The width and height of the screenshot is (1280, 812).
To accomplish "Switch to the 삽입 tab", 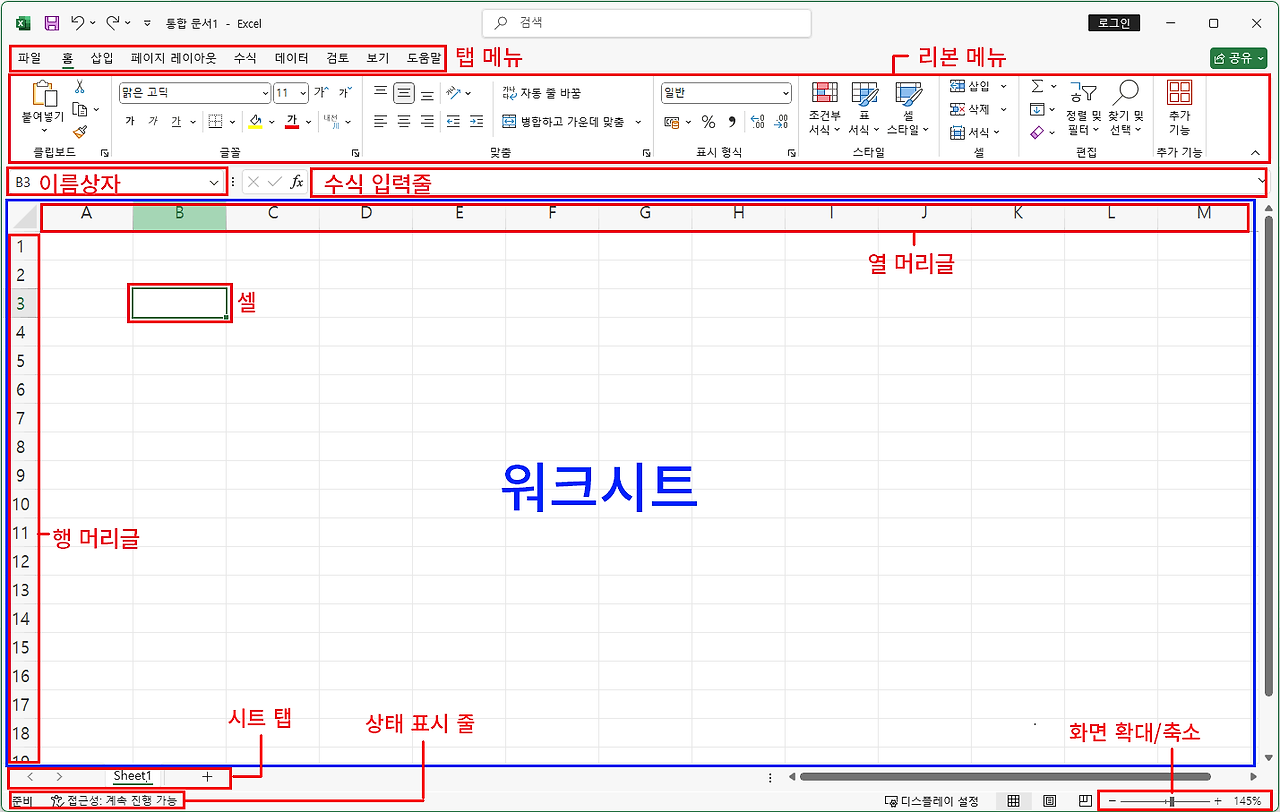I will point(102,58).
